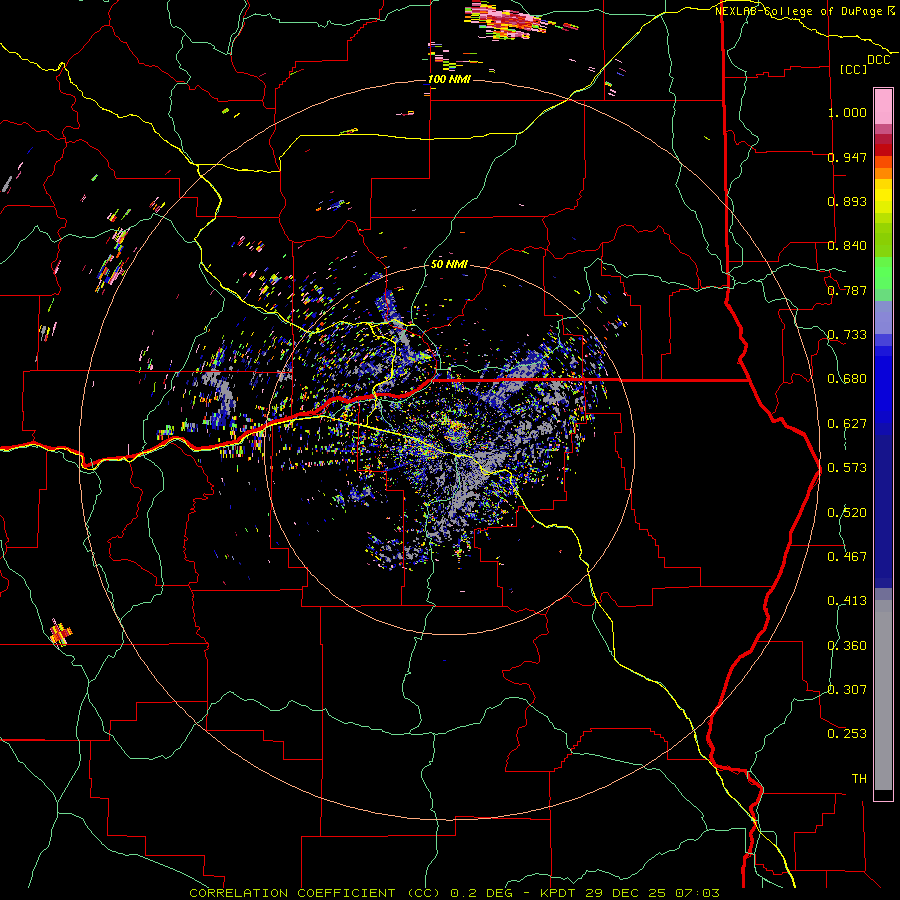Select the 0.520 scale value
900x900 pixels.
point(847,513)
